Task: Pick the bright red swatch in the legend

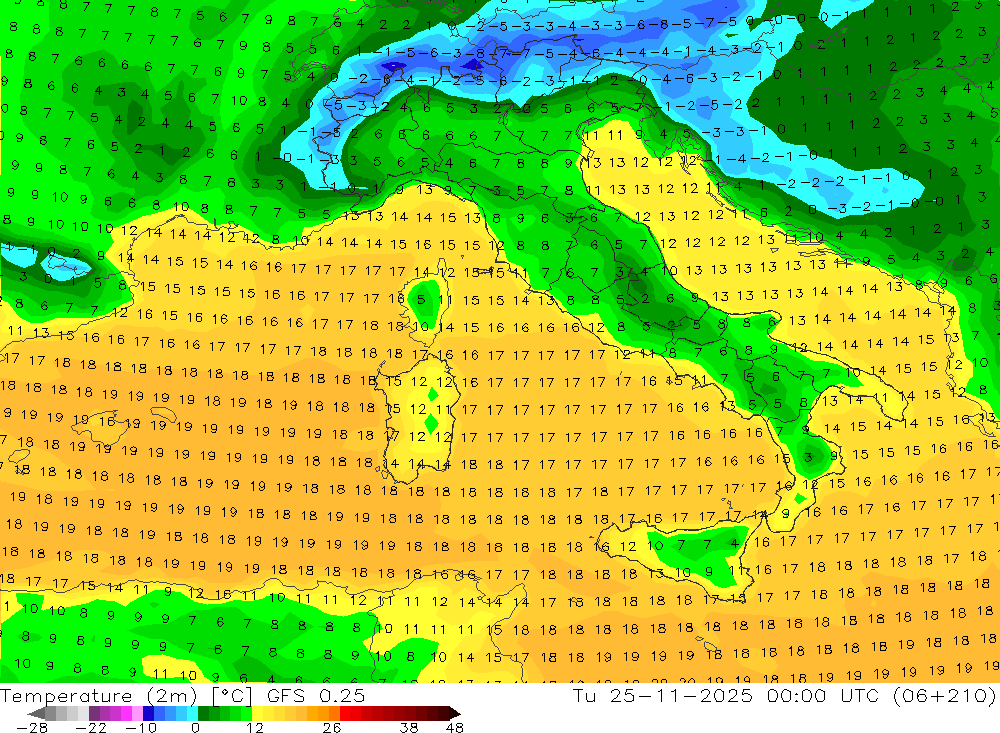Action: 345,713
